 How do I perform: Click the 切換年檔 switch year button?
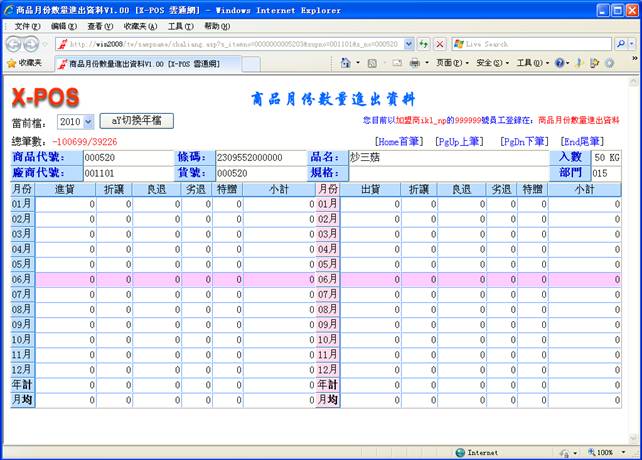click(137, 120)
